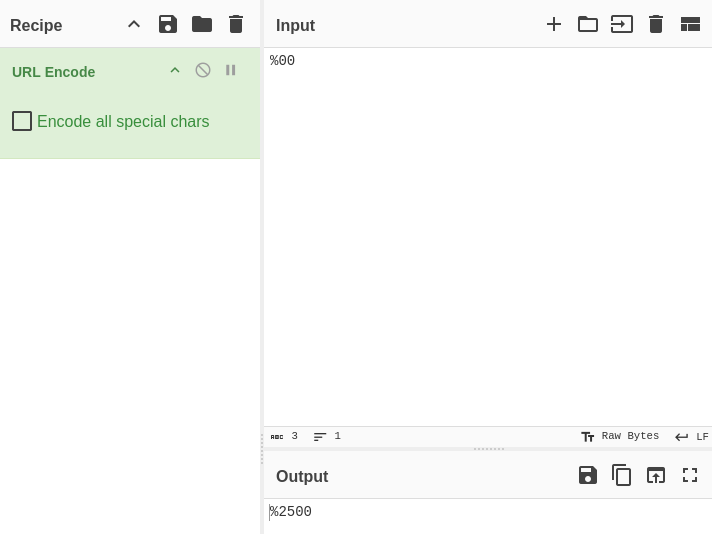Add a new input tab

click(x=554, y=24)
